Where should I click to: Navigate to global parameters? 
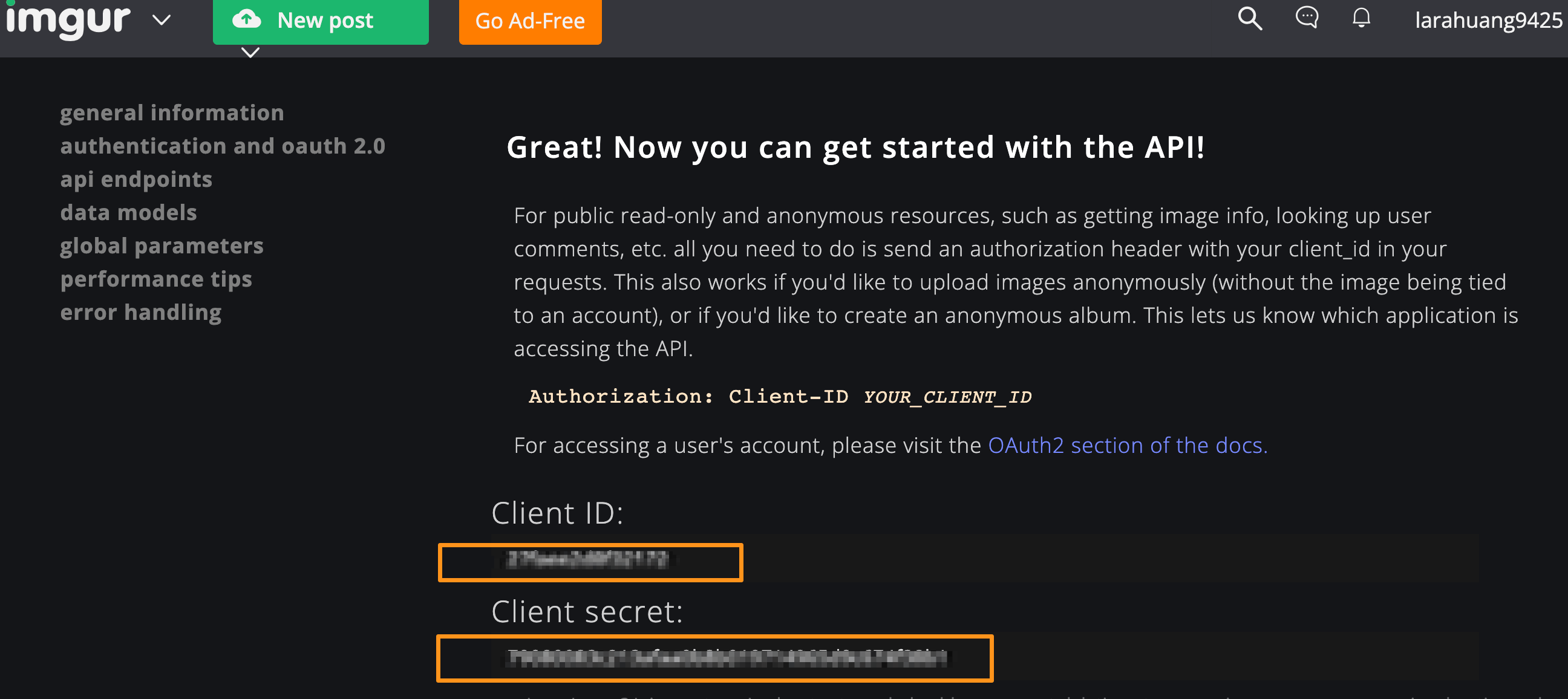pyautogui.click(x=162, y=246)
